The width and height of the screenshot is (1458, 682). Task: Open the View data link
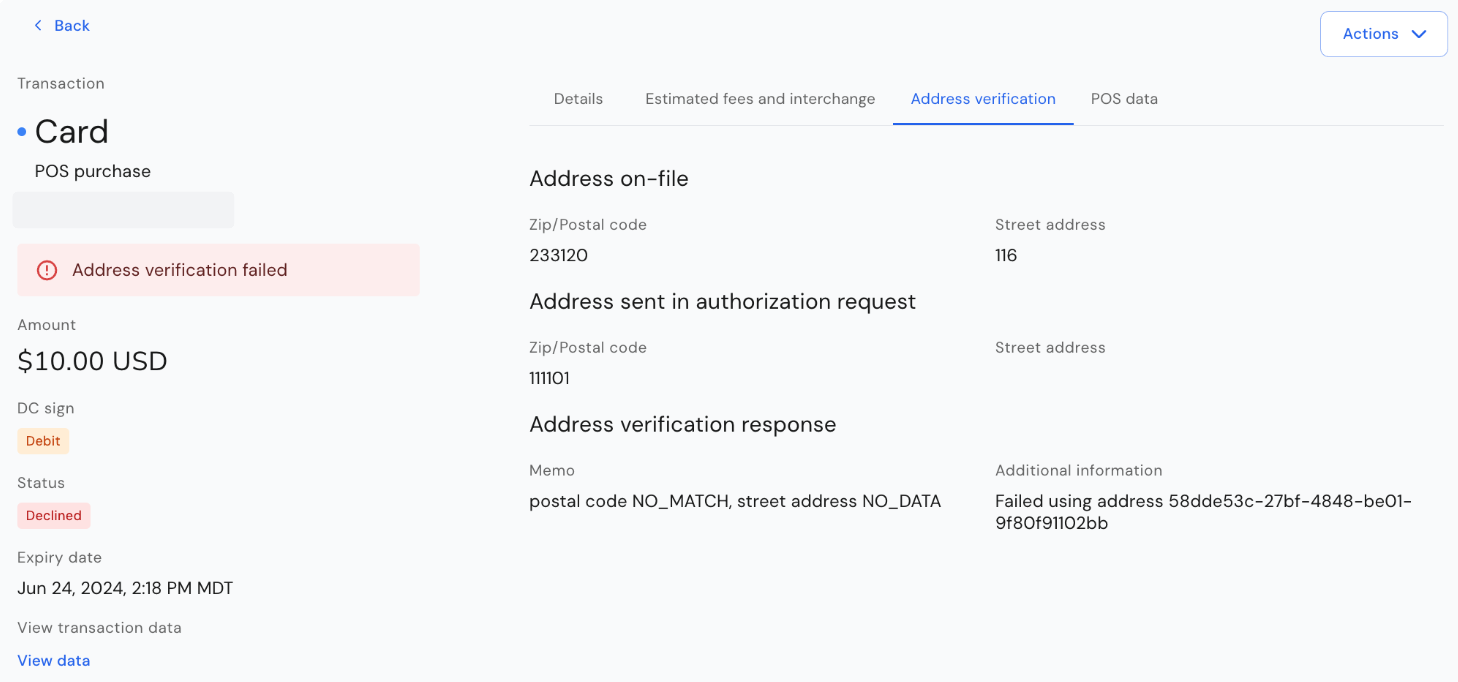pyautogui.click(x=54, y=660)
